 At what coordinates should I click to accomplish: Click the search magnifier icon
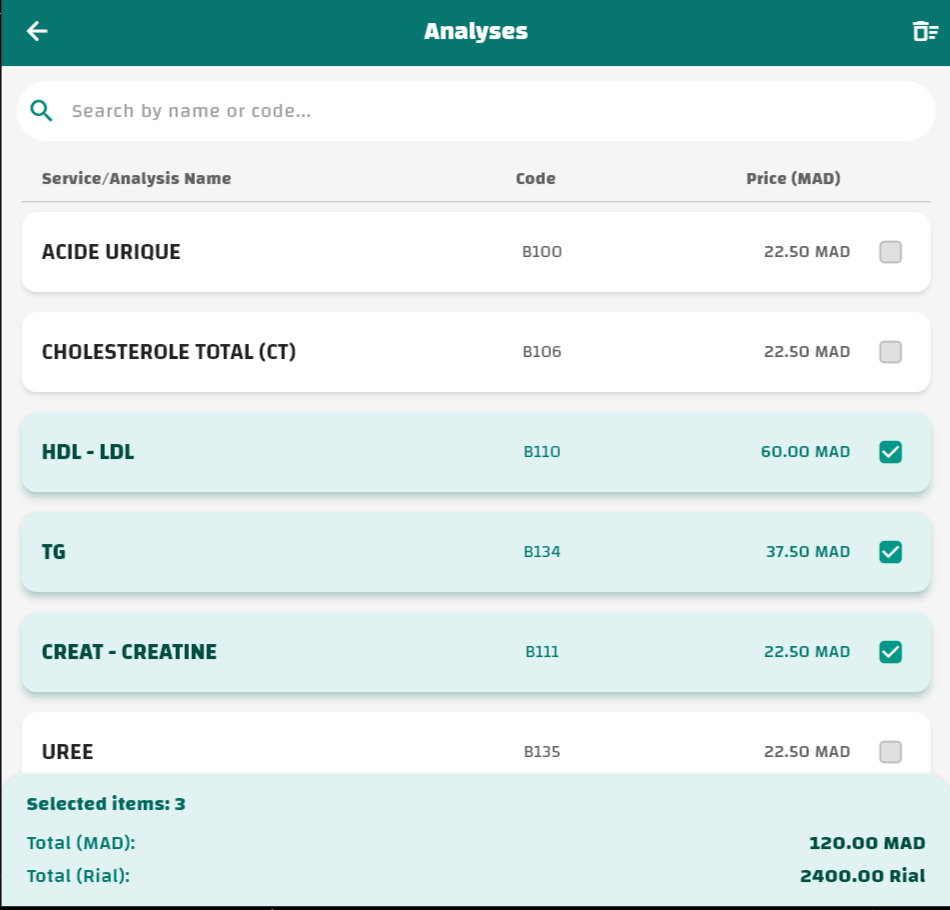[x=41, y=111]
